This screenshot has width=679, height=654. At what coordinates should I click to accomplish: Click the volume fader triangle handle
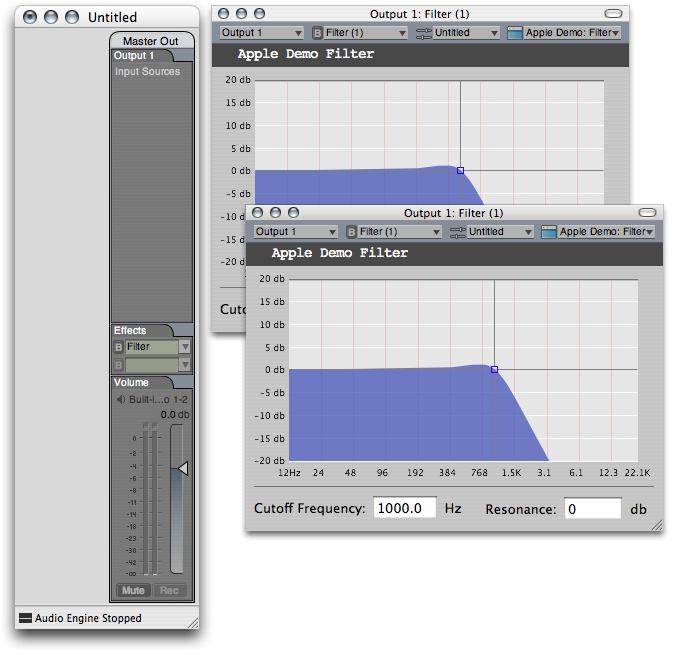tap(183, 468)
